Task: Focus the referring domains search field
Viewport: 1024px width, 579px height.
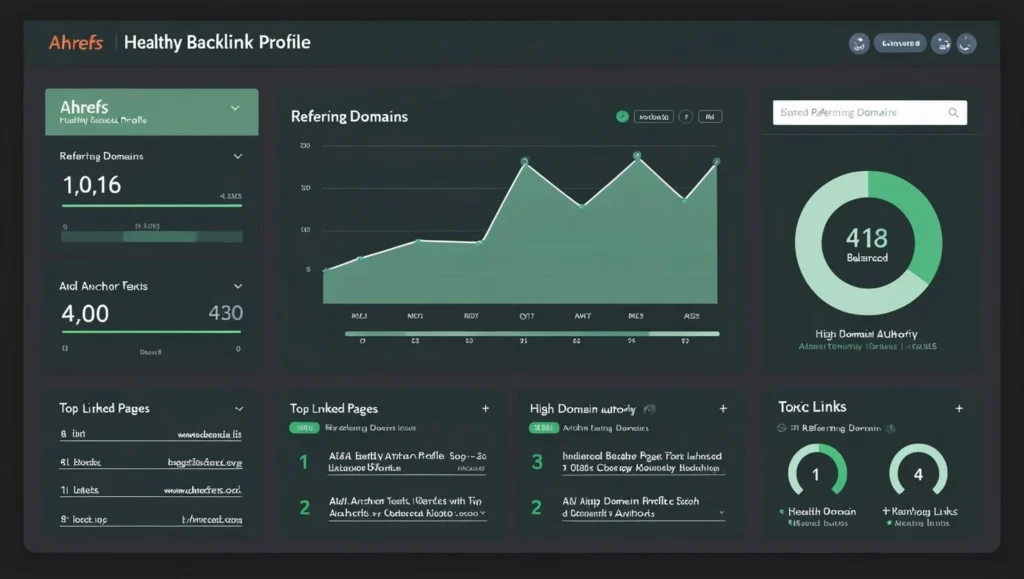Action: 870,112
